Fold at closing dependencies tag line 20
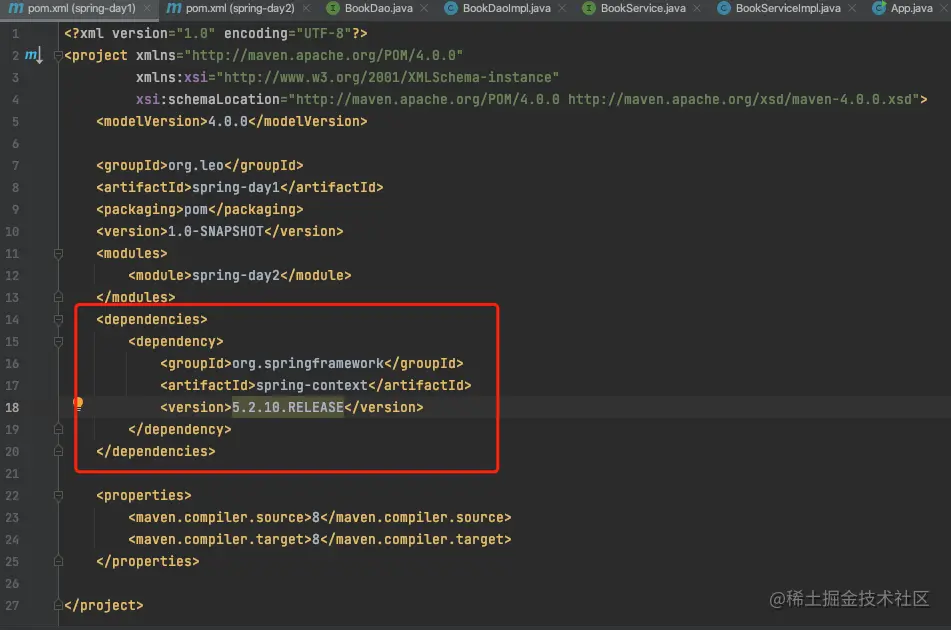The image size is (951, 630). (58, 451)
